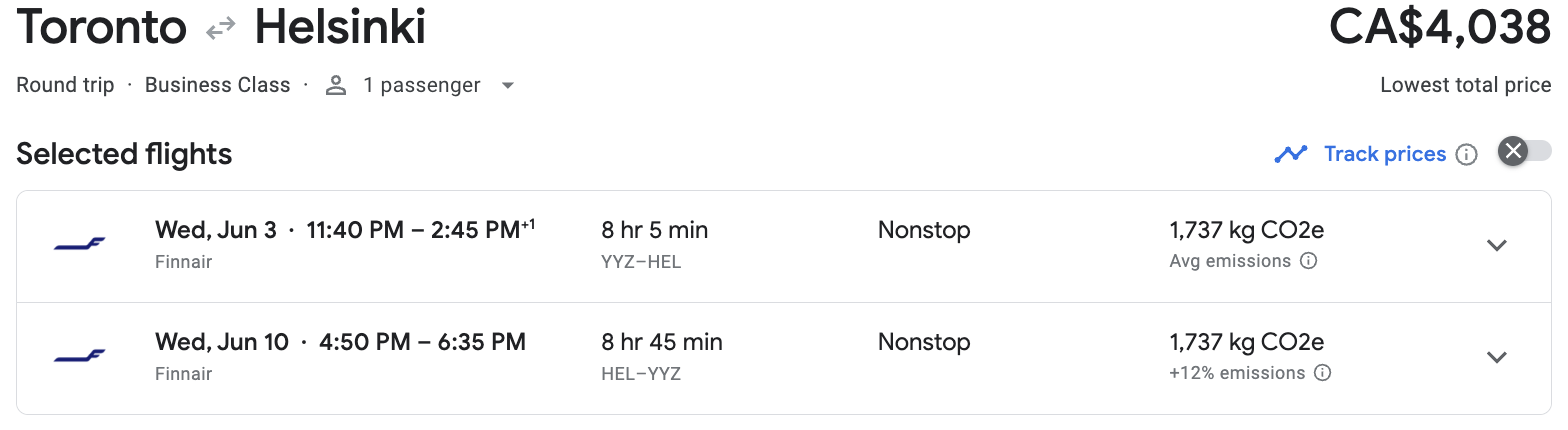The width and height of the screenshot is (1568, 430).
Task: Click the Finnair logo on the June 3 flight
Action: [x=80, y=245]
